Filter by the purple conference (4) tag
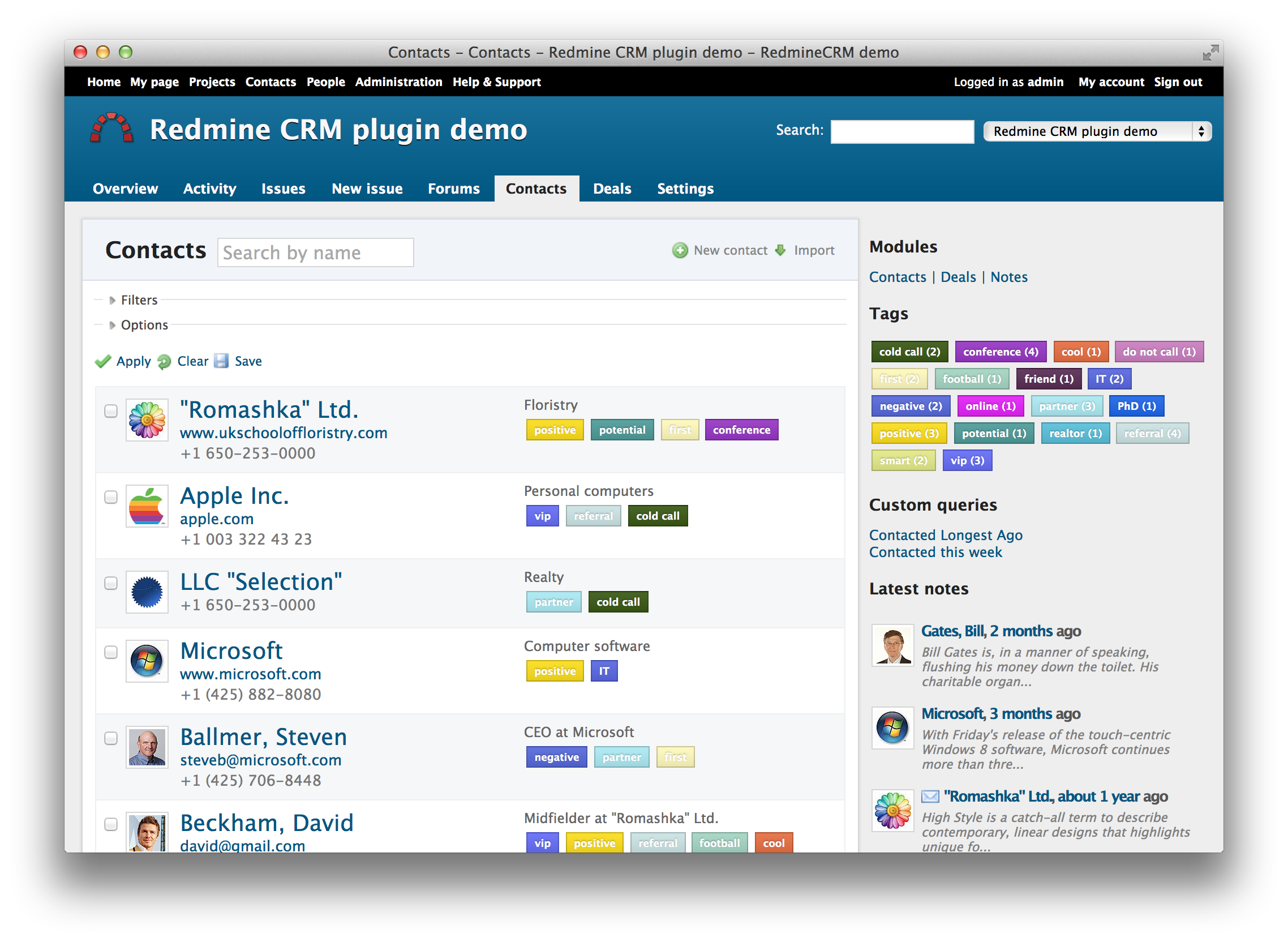The height and width of the screenshot is (942, 1288). [1000, 352]
